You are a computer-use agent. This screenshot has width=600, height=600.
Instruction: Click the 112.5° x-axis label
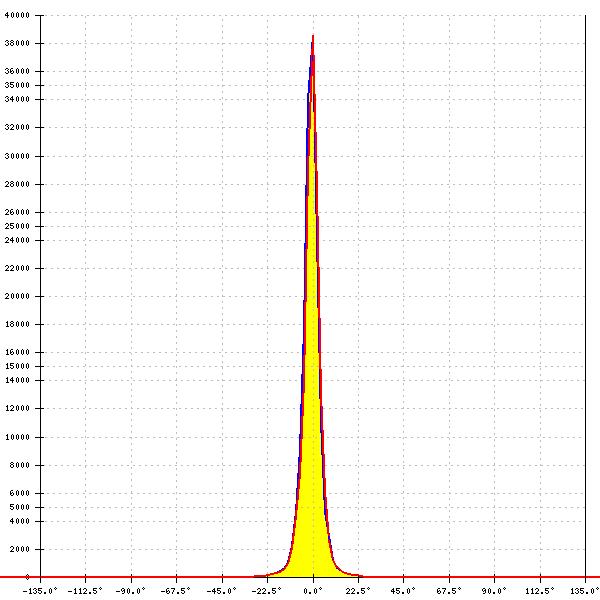coord(540,591)
